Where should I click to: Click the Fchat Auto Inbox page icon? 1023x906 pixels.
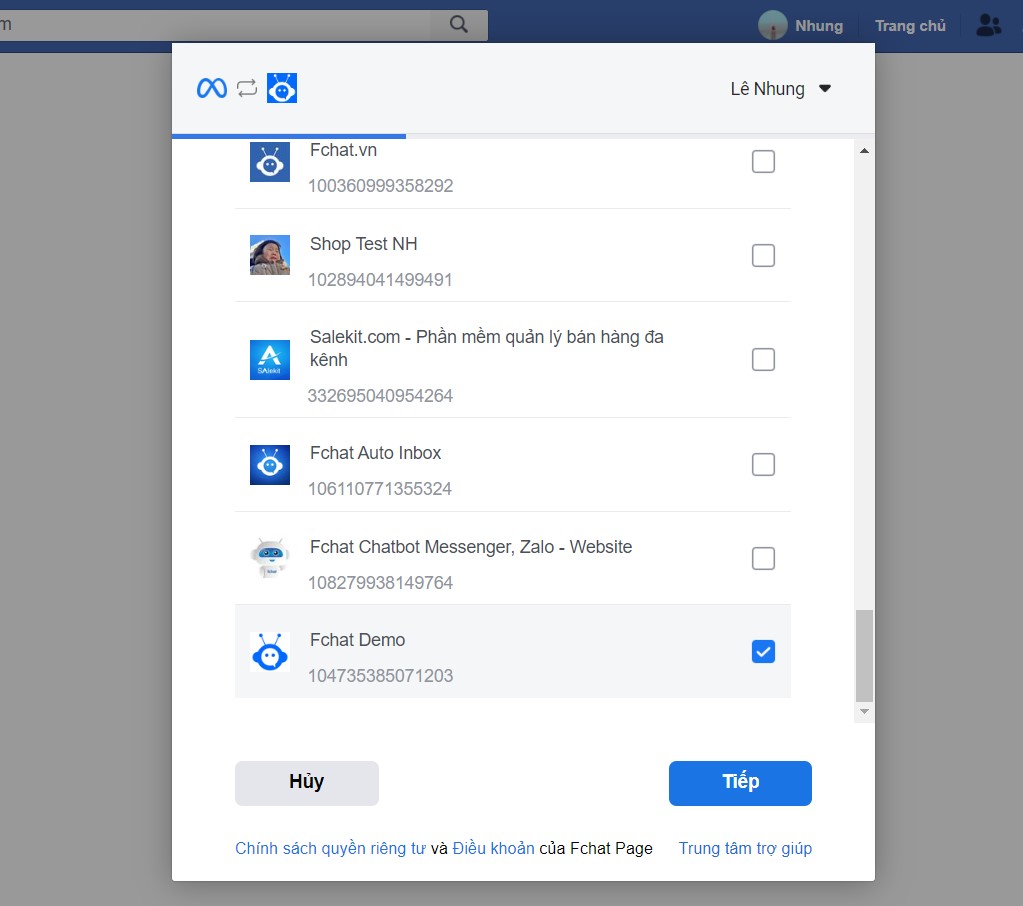pos(269,465)
